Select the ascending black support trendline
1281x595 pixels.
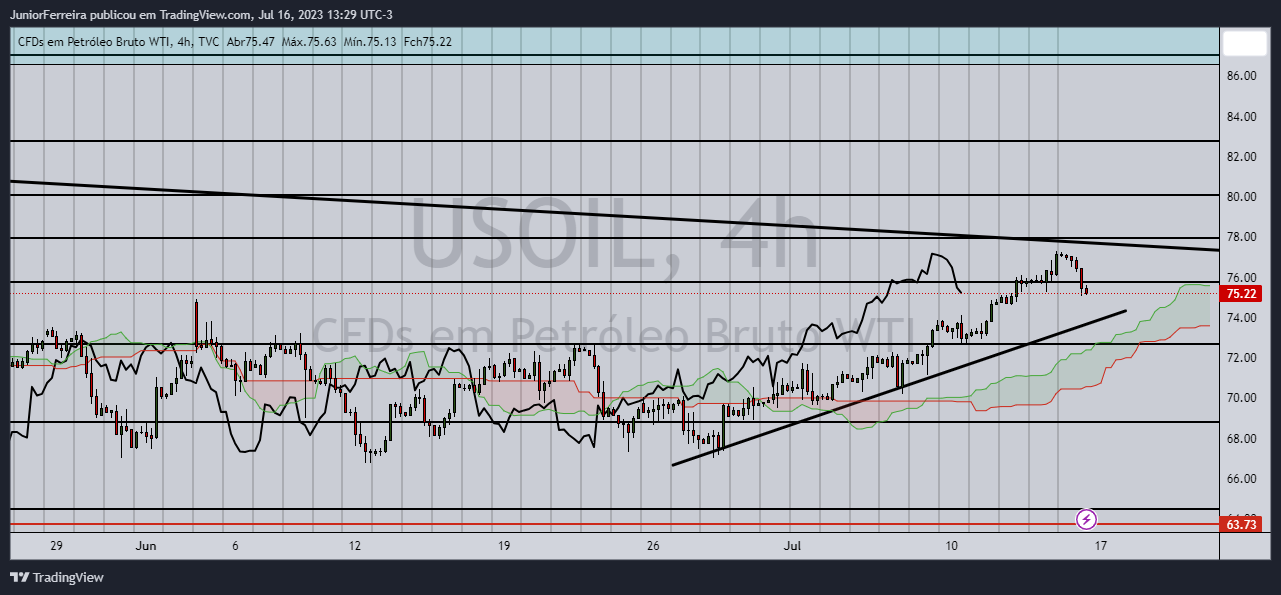[x=900, y=387]
